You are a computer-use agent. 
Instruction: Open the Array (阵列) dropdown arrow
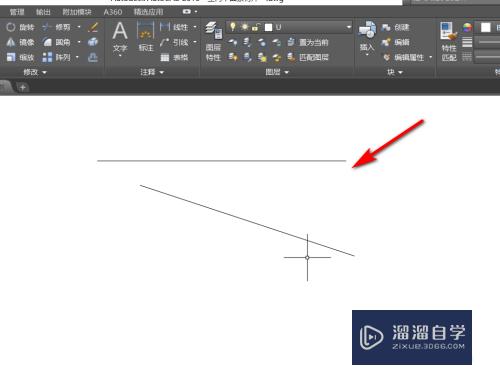tap(78, 57)
